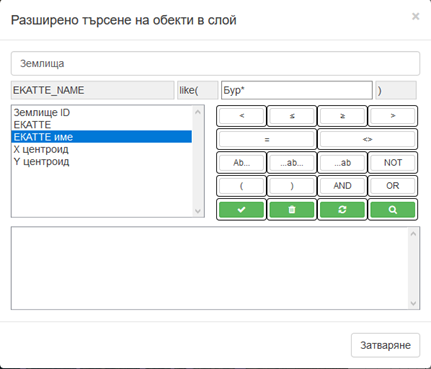Viewport: 431px width, 369px height.
Task: Select 'Землище ID' in the field list
Action: tap(101, 113)
